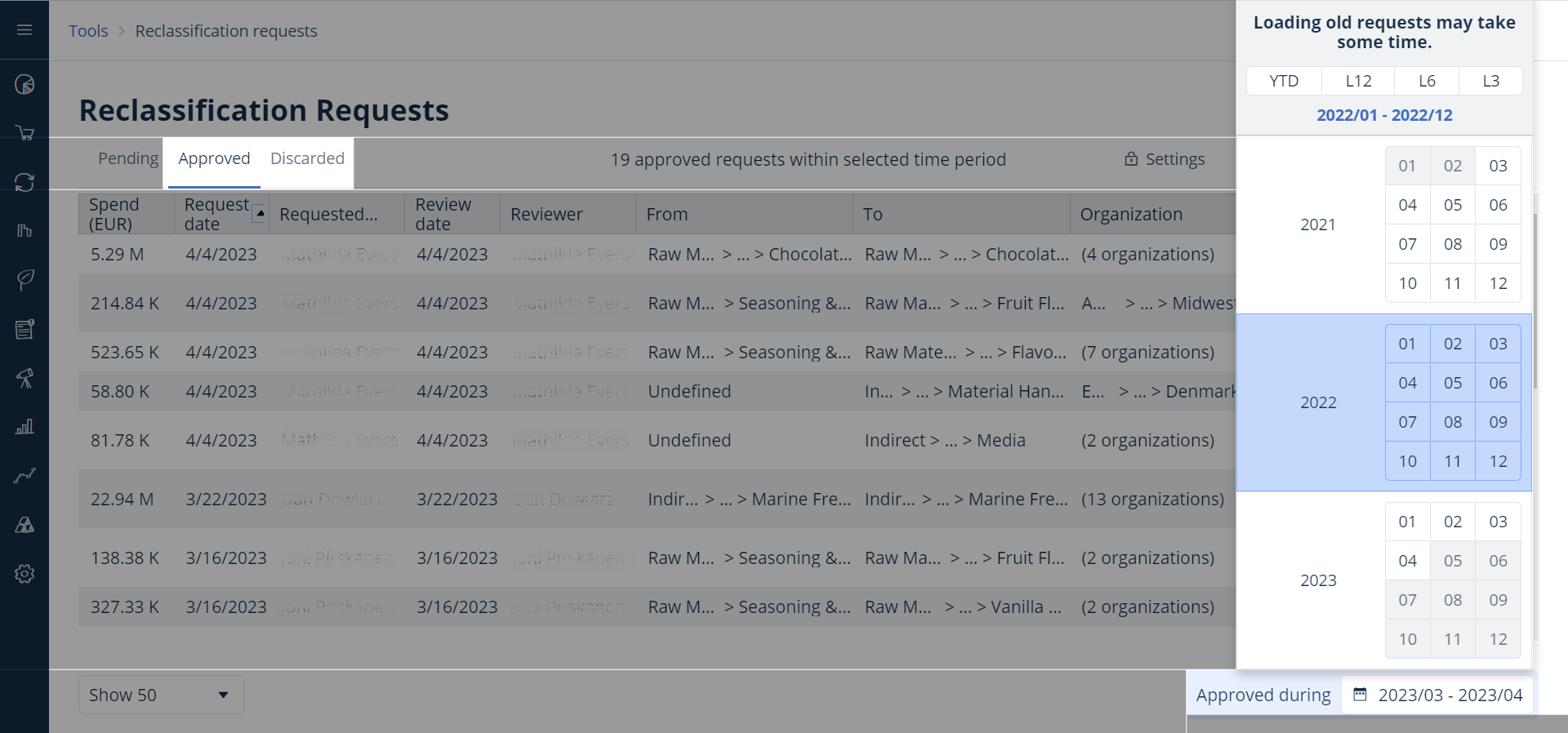Click the refresh arrows sidebar icon
The image size is (1568, 733).
(24, 182)
